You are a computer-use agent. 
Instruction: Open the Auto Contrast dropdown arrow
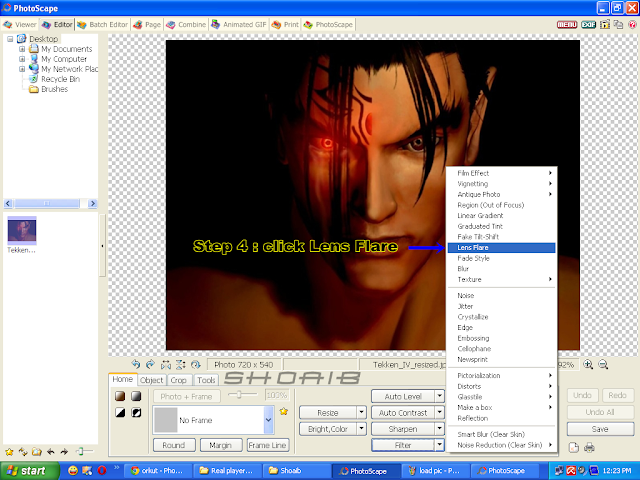point(440,412)
